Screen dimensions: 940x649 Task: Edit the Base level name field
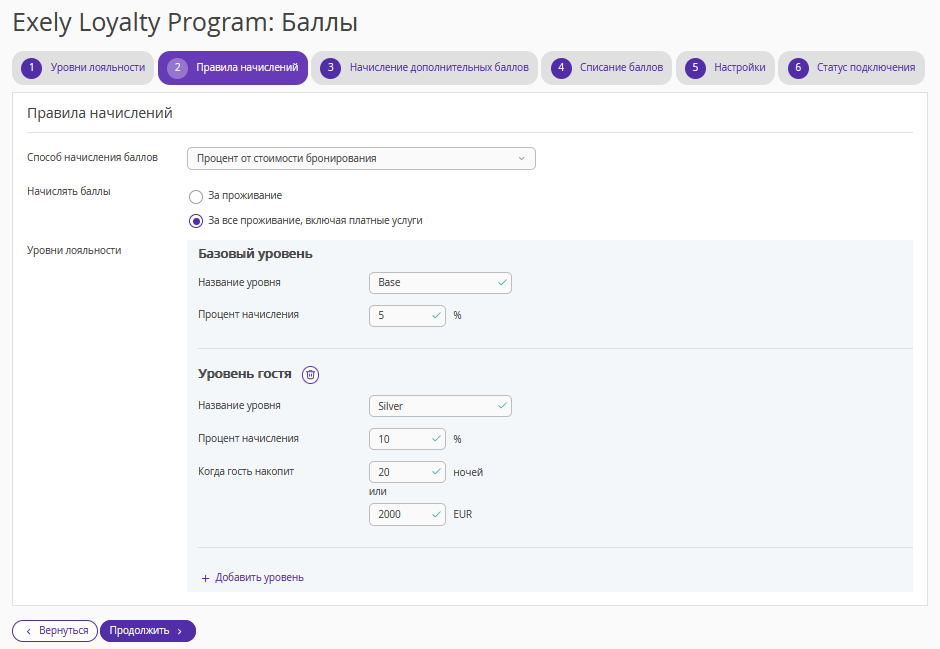(440, 283)
